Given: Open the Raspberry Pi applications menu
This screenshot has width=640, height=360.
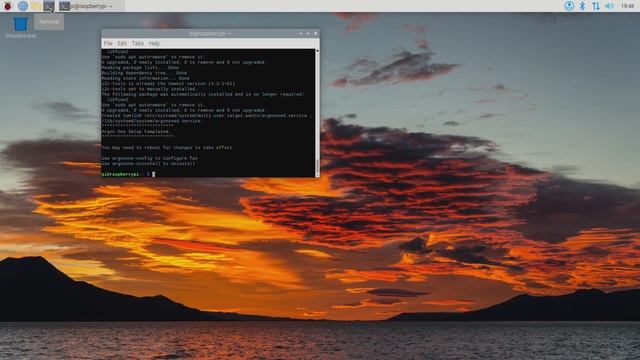Looking at the screenshot, I should pyautogui.click(x=7, y=6).
